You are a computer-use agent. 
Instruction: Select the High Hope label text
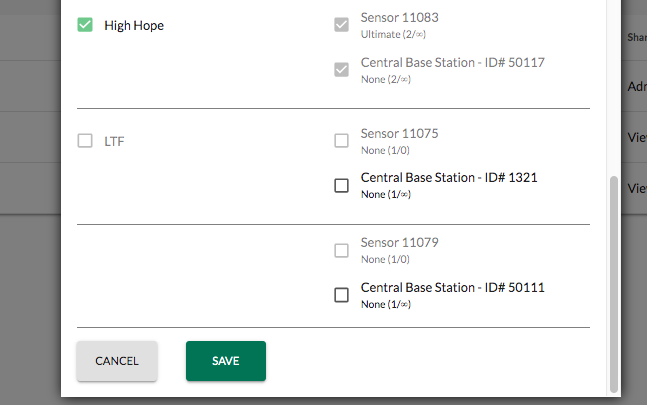(134, 26)
